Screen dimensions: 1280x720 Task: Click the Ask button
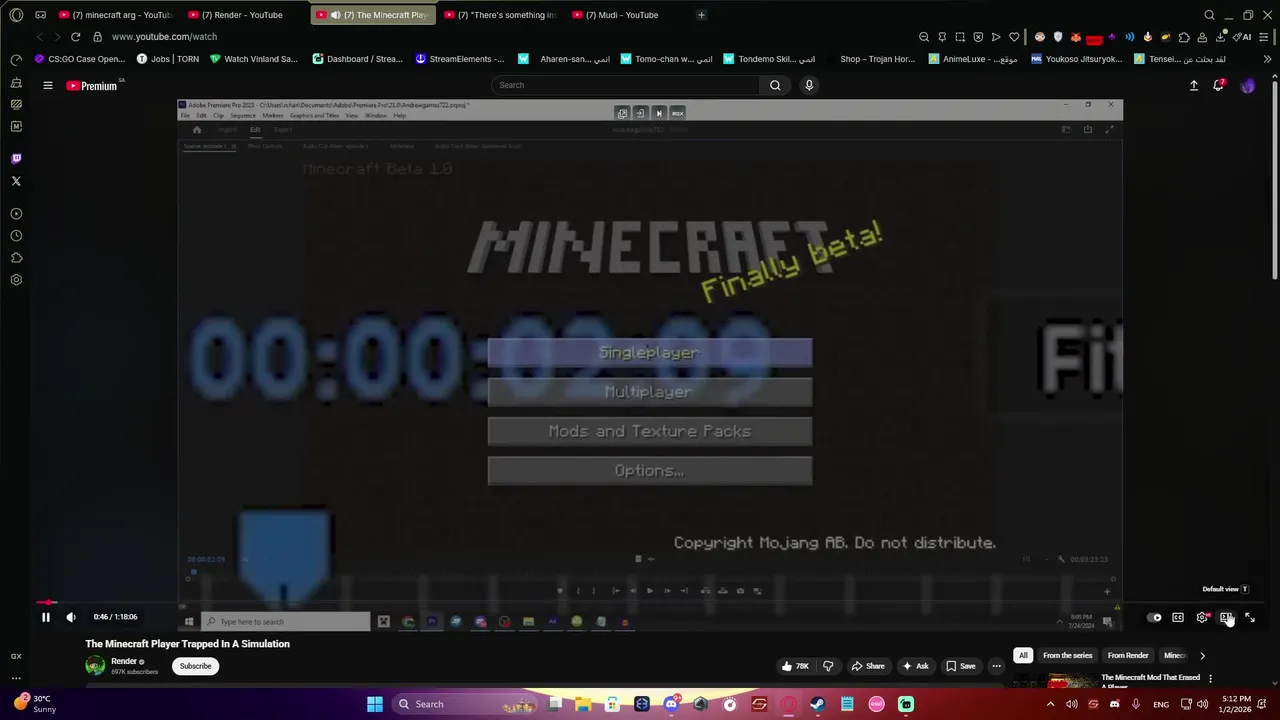pos(915,666)
